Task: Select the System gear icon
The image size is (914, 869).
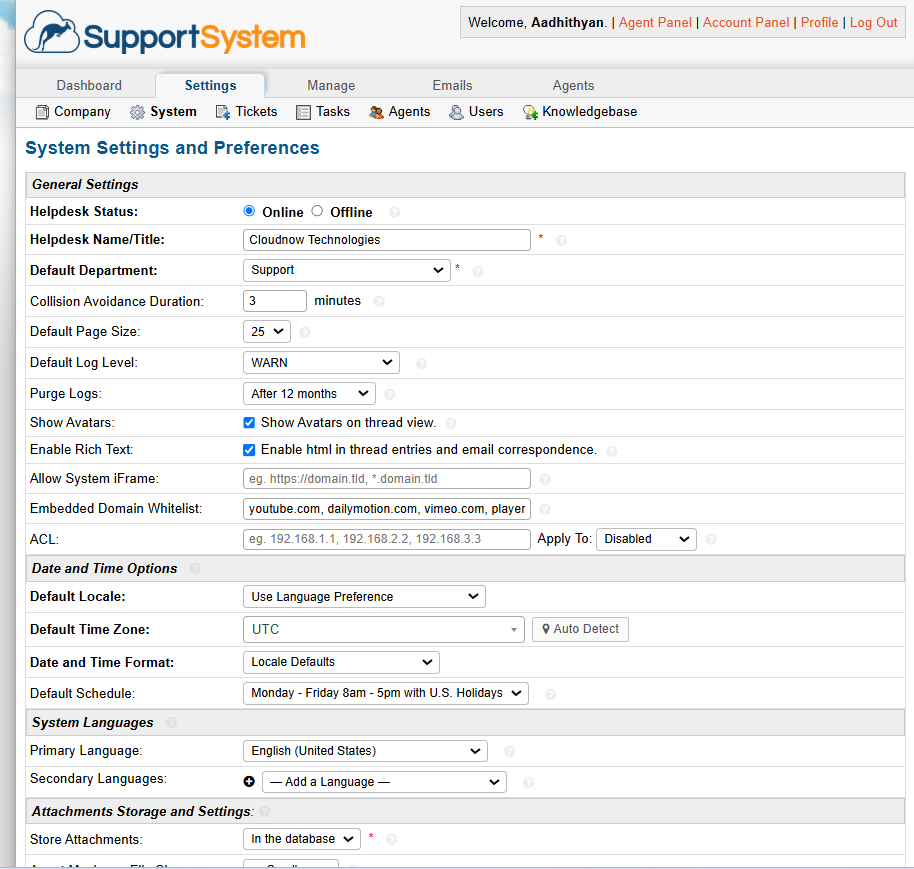Action: [x=137, y=112]
